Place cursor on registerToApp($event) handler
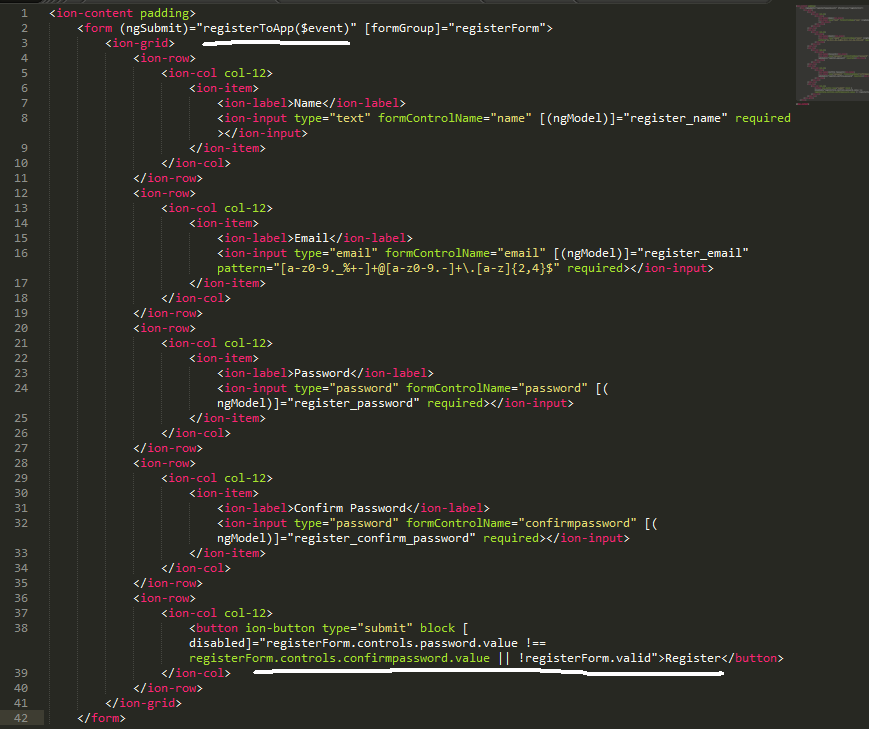 point(278,28)
